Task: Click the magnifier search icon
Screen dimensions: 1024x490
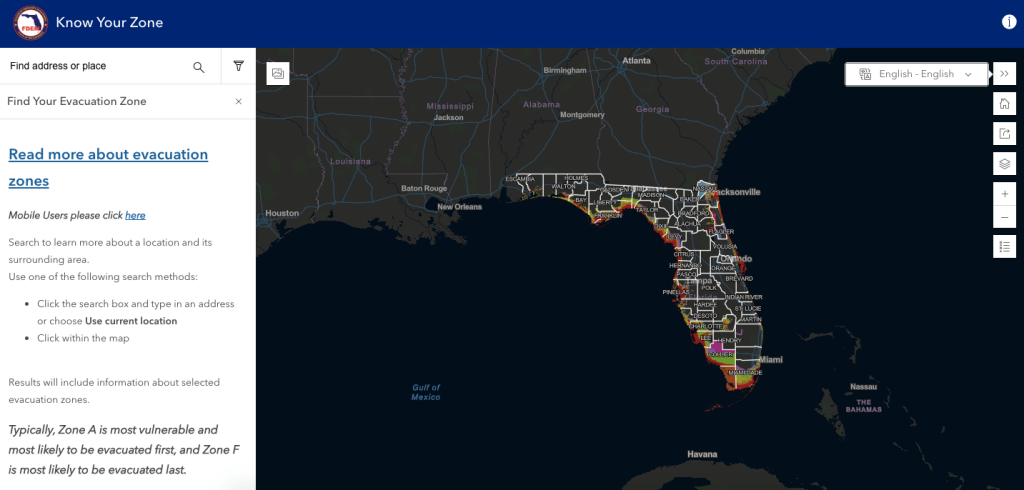Action: pos(199,67)
